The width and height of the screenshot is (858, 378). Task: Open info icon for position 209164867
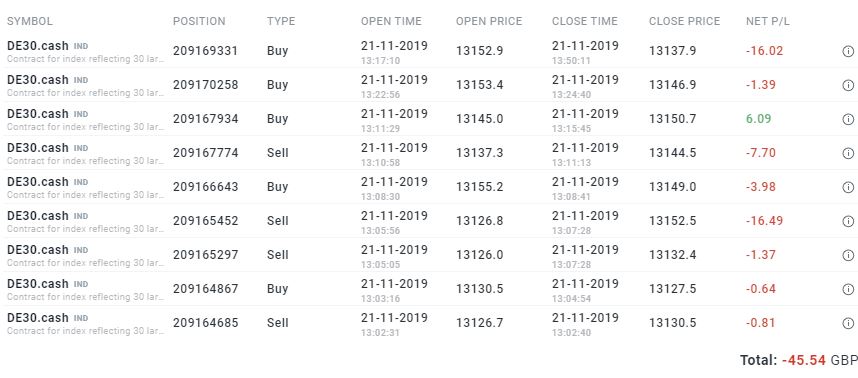(x=848, y=289)
